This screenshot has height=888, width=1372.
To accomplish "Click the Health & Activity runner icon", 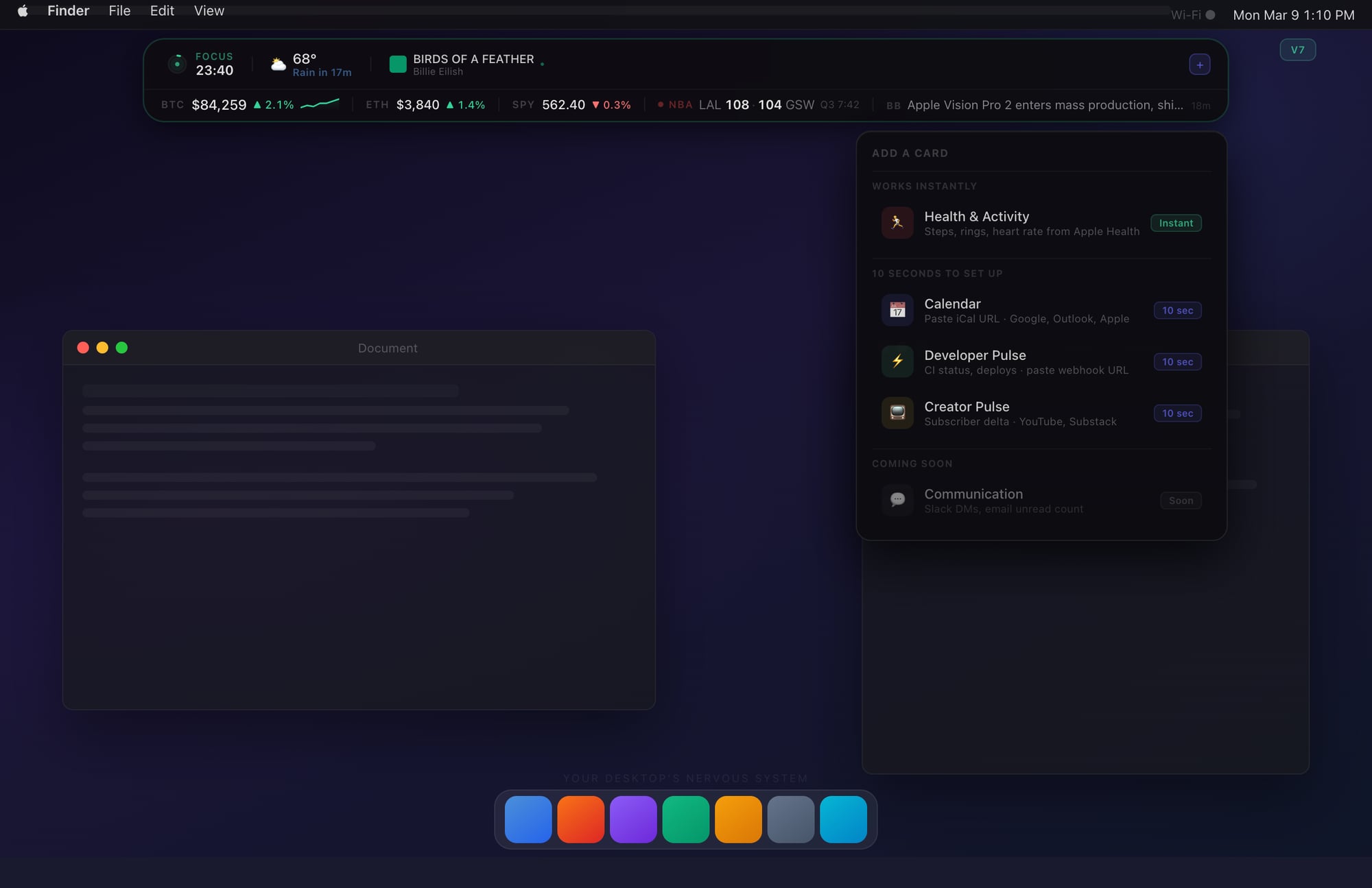I will [897, 223].
